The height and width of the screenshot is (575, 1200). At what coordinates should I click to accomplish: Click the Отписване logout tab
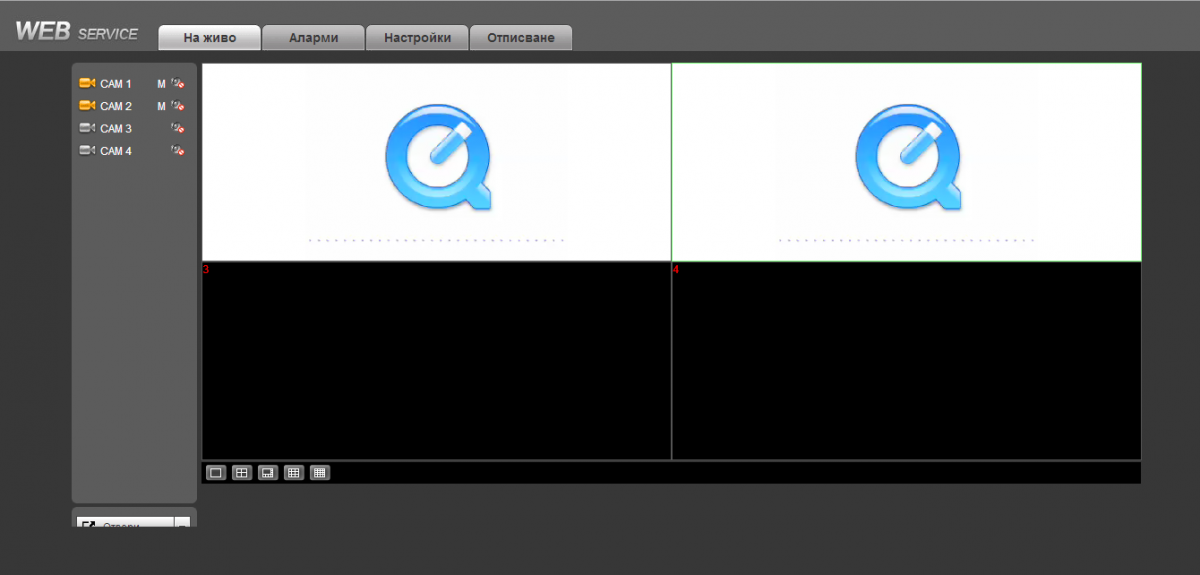tap(521, 38)
